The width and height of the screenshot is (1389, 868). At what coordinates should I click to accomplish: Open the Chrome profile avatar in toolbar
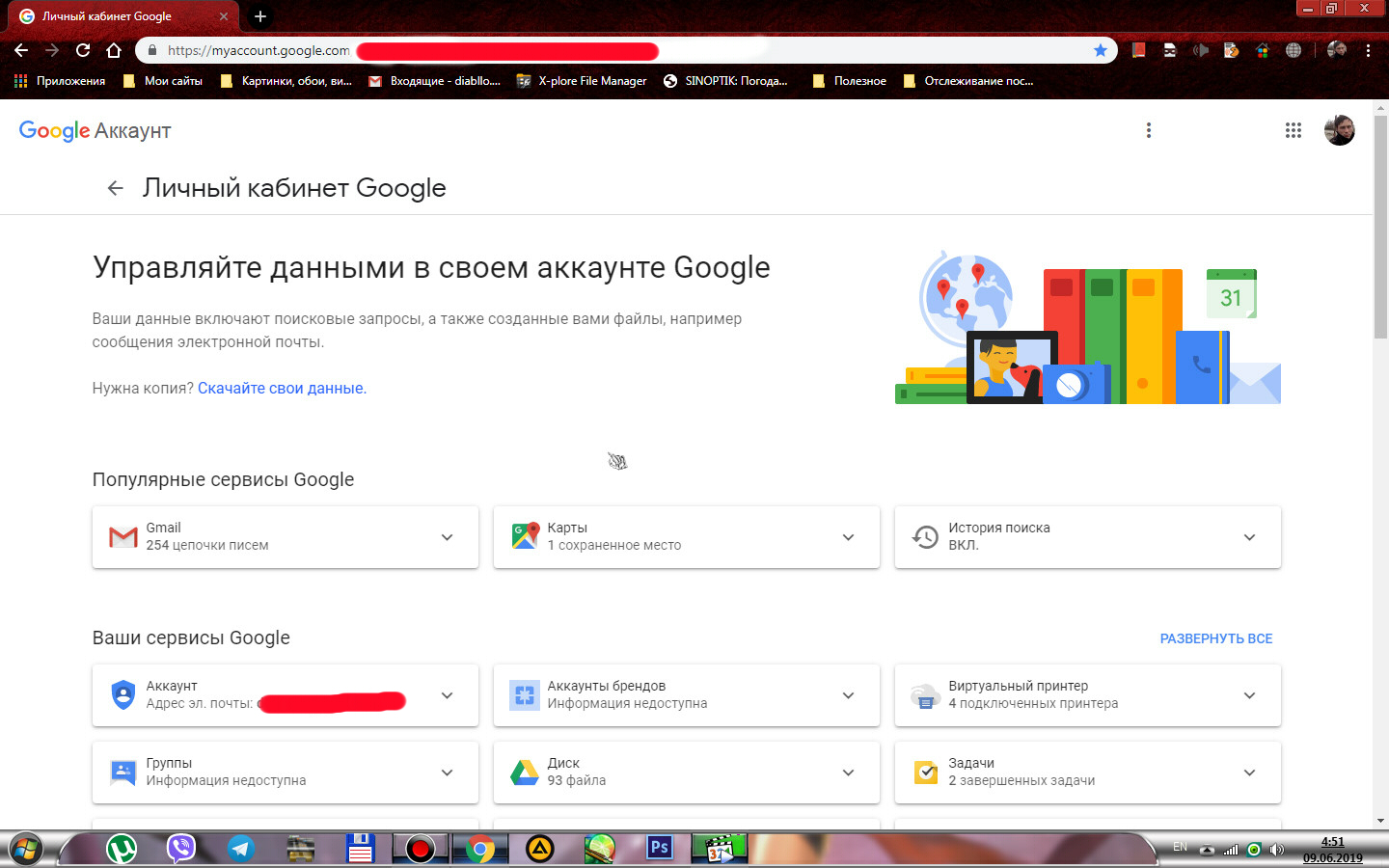[x=1337, y=50]
